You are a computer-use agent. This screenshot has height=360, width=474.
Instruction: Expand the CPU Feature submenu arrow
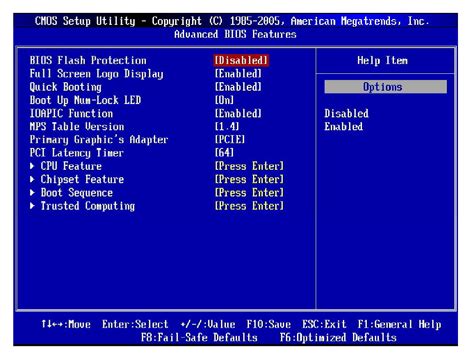[x=32, y=166]
